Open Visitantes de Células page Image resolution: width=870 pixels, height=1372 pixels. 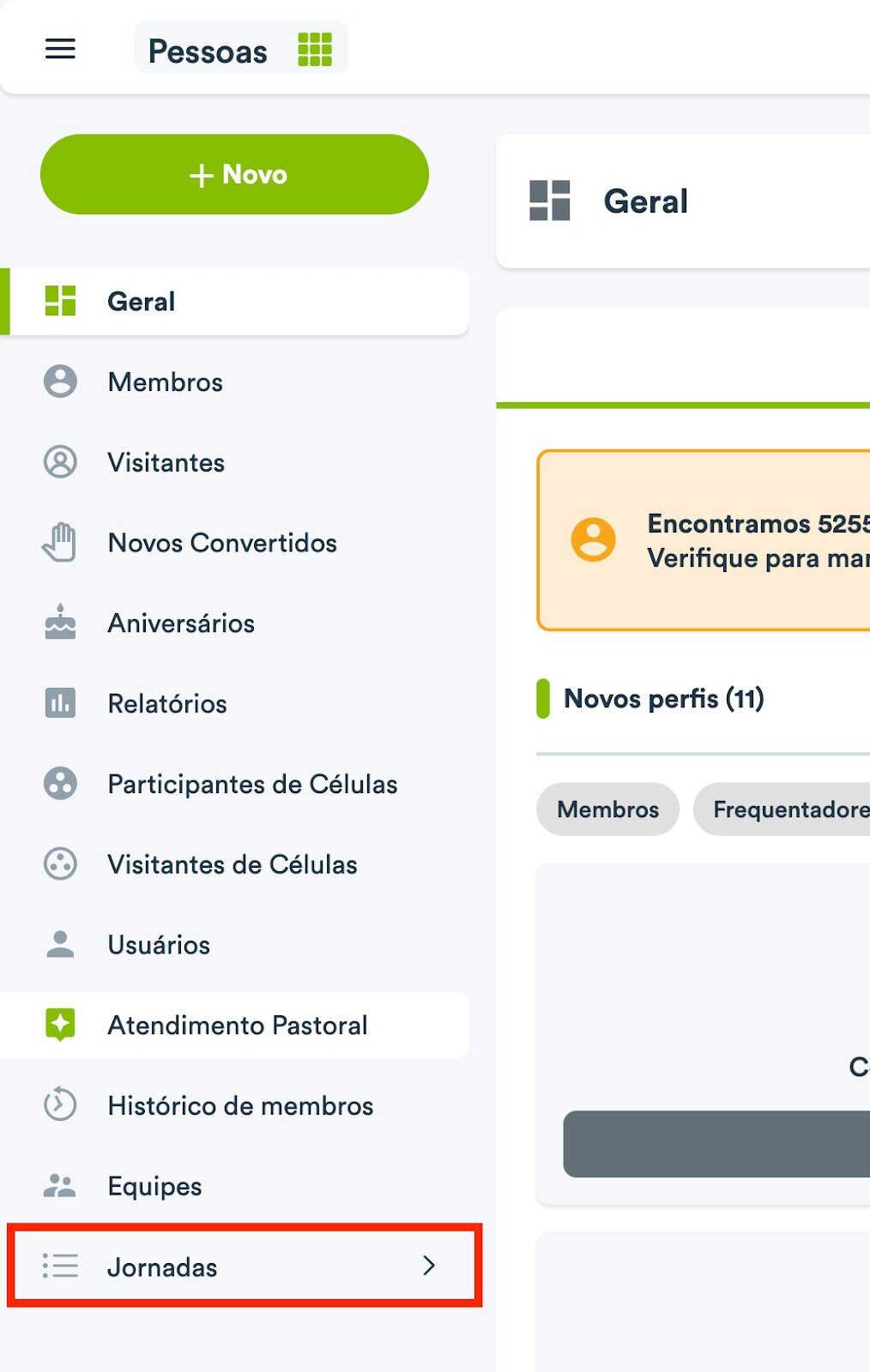click(x=234, y=864)
